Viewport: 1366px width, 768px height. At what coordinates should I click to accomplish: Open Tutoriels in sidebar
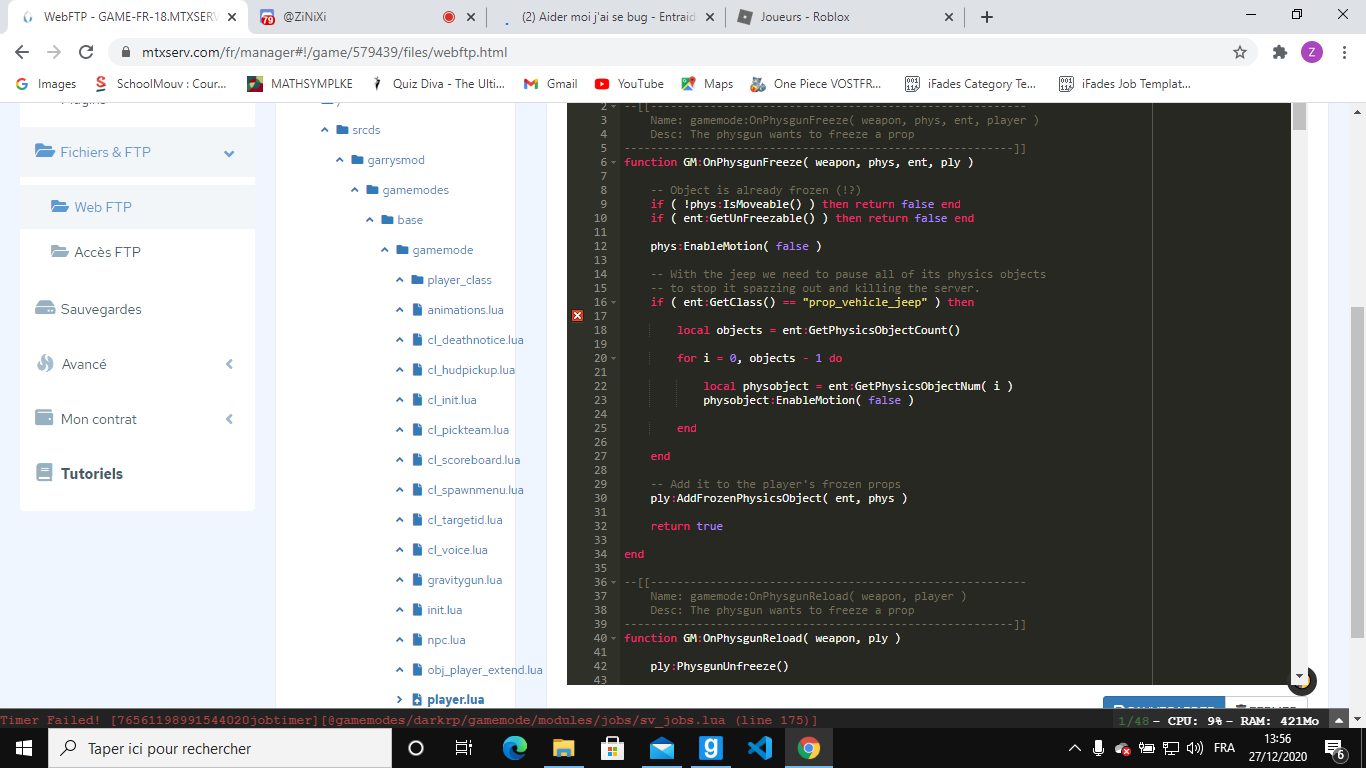coord(92,474)
